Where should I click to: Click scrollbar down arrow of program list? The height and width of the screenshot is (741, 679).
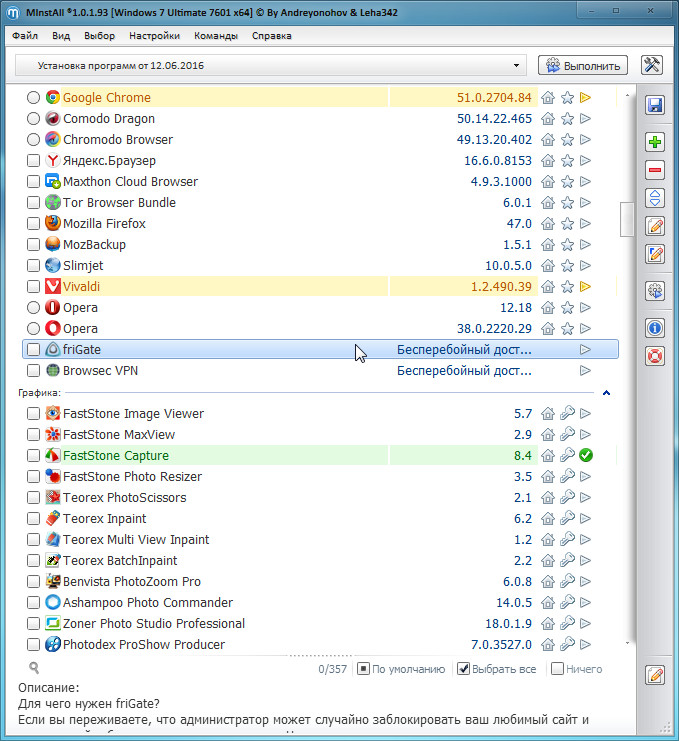[627, 643]
